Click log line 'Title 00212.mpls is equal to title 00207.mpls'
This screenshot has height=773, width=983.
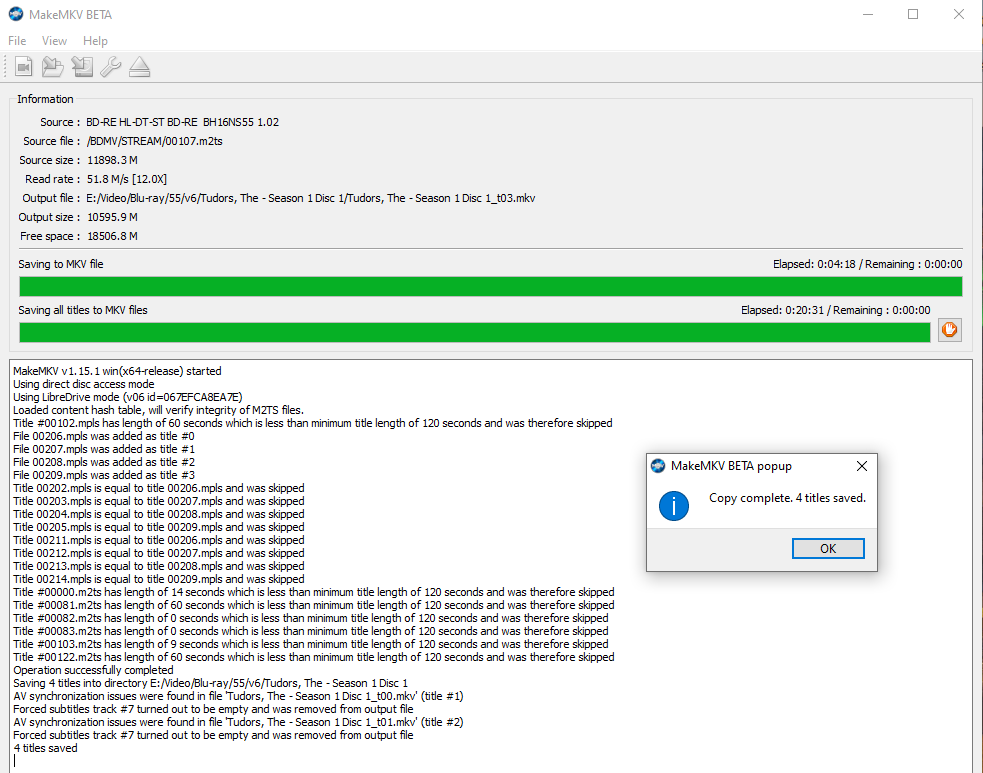pyautogui.click(x=159, y=554)
